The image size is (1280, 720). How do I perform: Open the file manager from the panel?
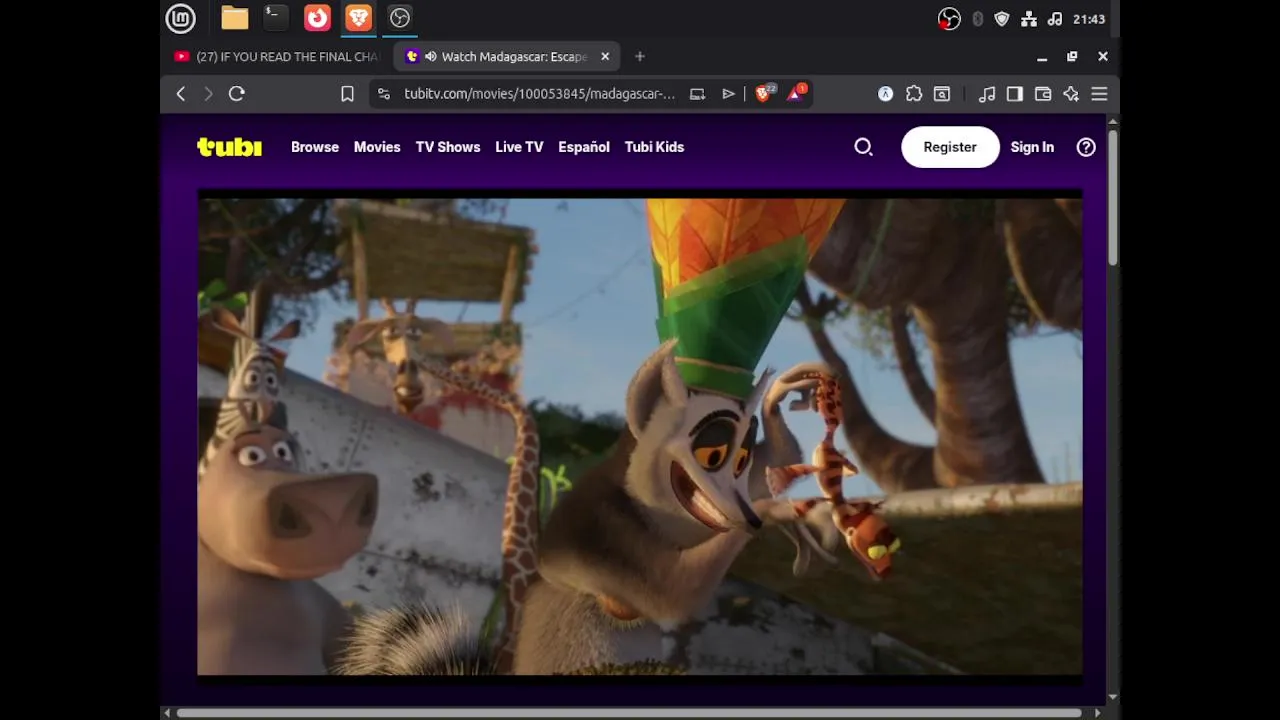(235, 18)
